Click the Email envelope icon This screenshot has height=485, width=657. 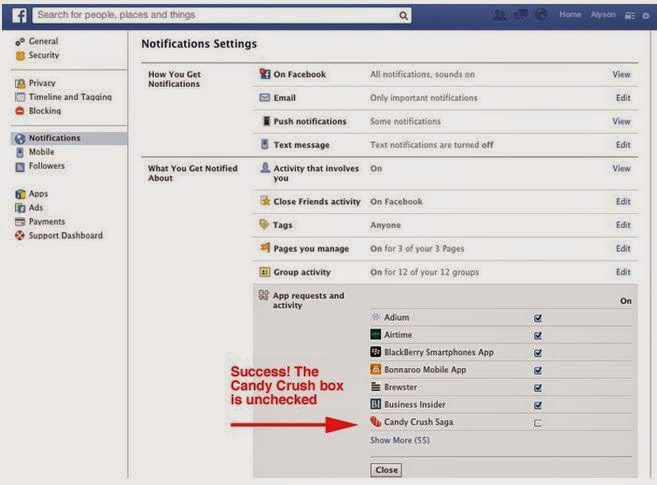coord(264,98)
